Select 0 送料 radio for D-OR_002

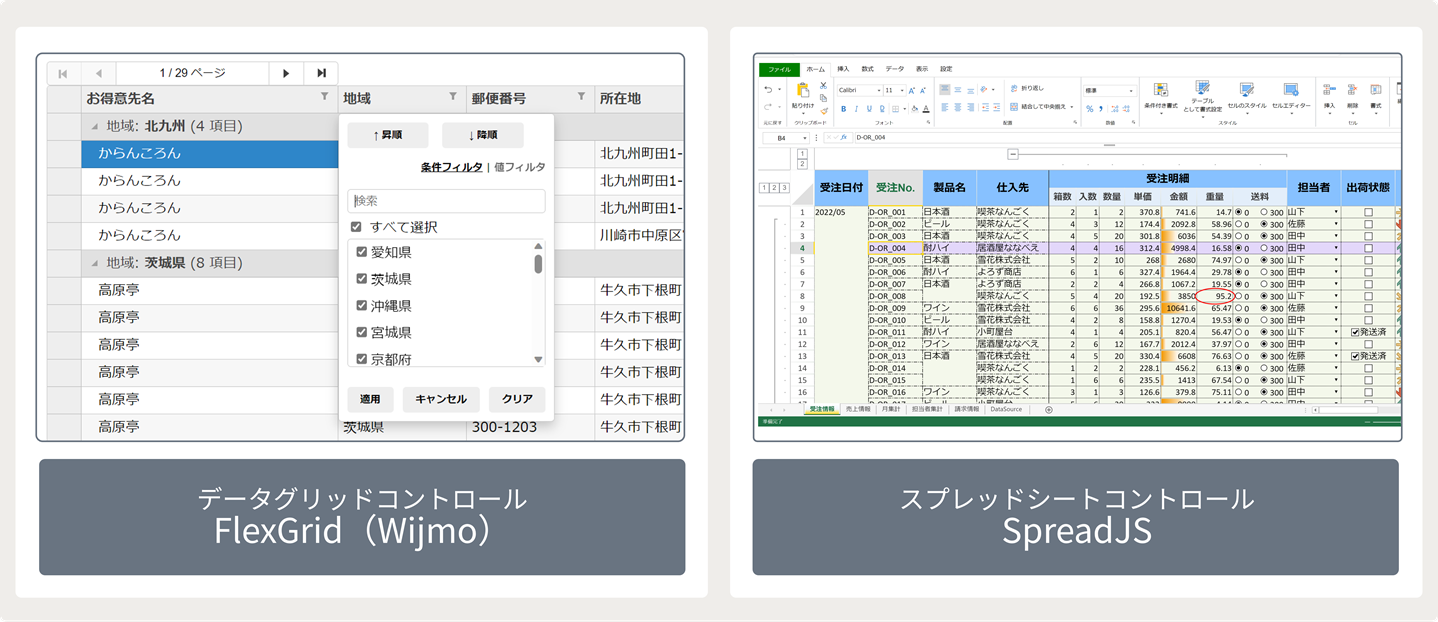[x=1238, y=224]
